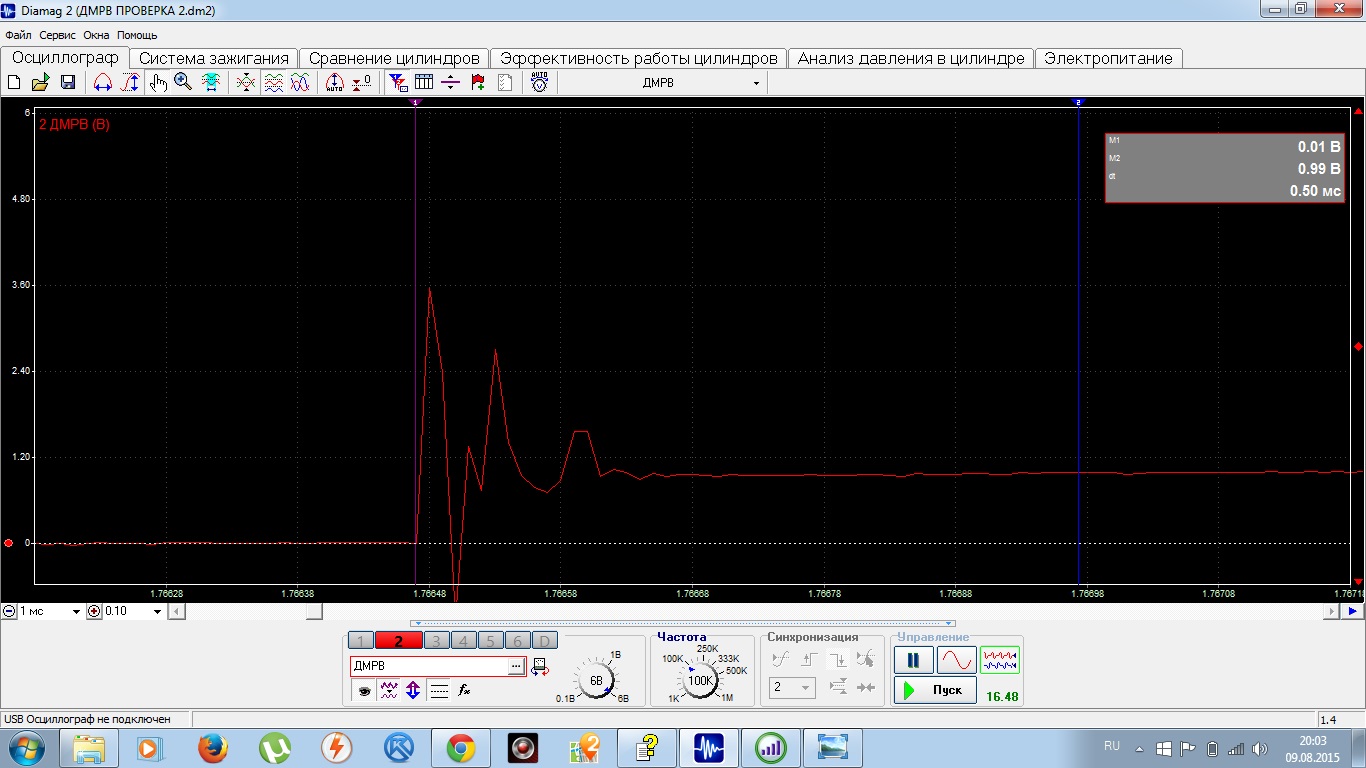Click the sensor swap icon beside channel name

coord(540,666)
